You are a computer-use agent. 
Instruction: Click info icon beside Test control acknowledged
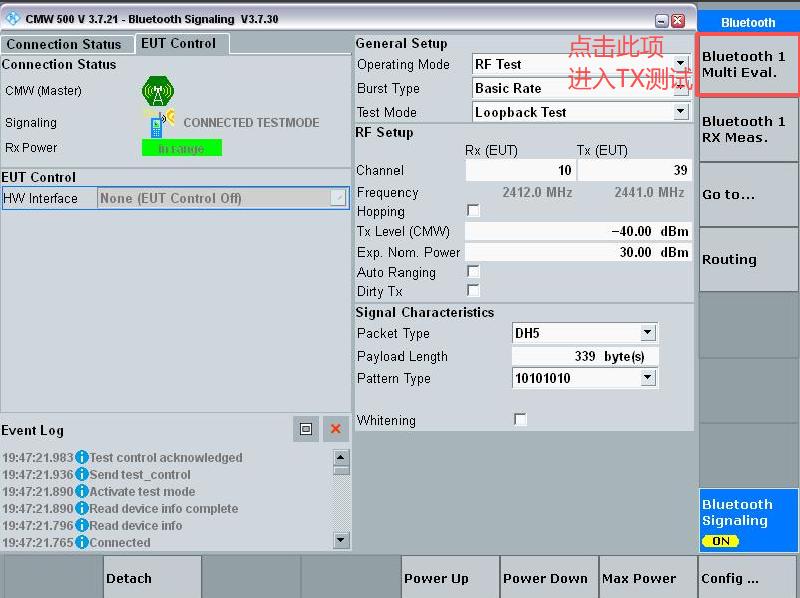point(82,458)
